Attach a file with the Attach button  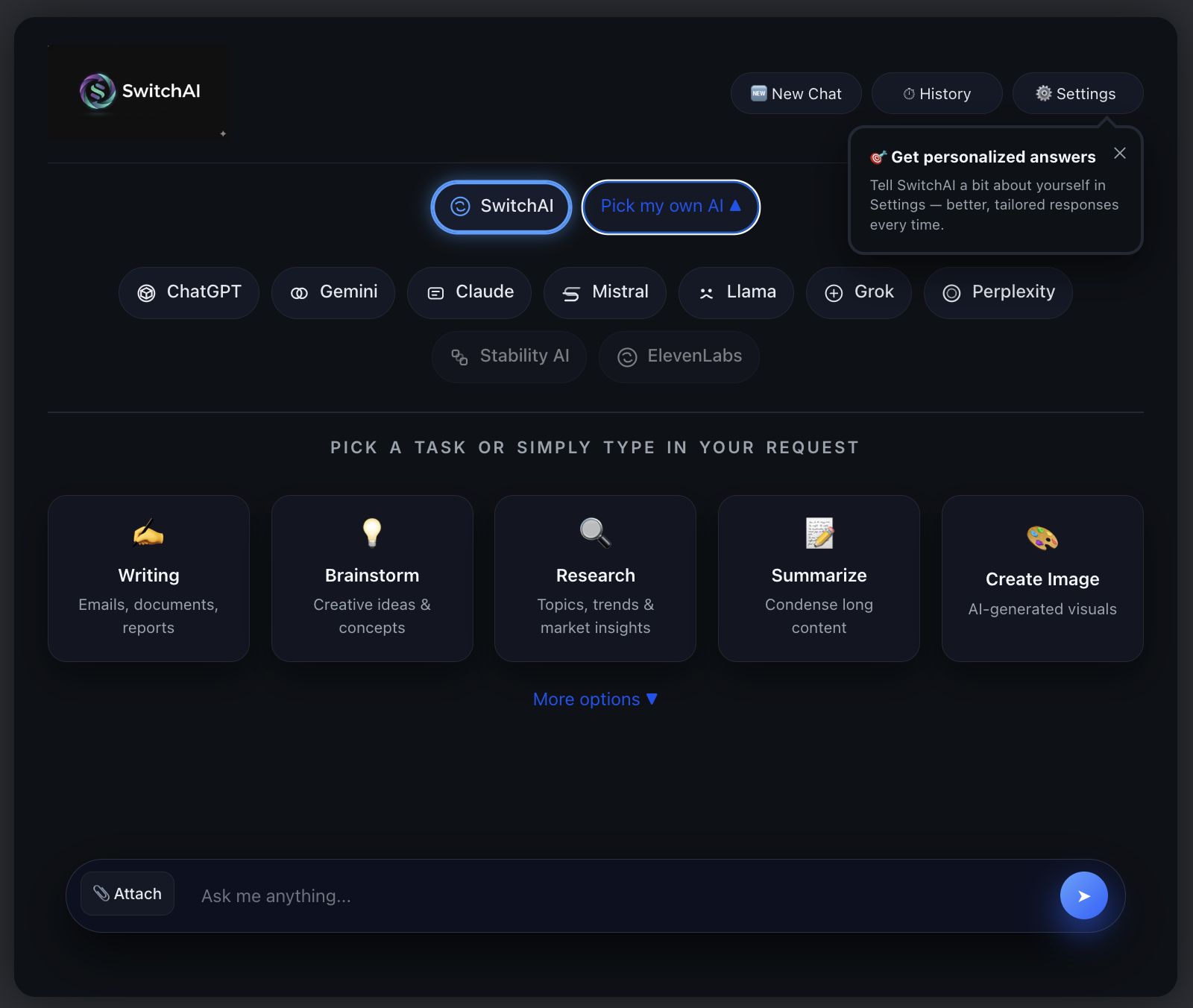click(128, 893)
